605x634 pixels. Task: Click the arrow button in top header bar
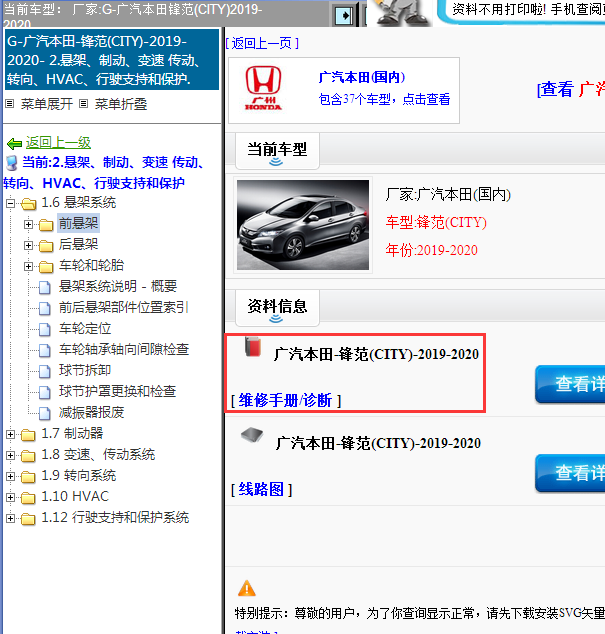tap(344, 16)
